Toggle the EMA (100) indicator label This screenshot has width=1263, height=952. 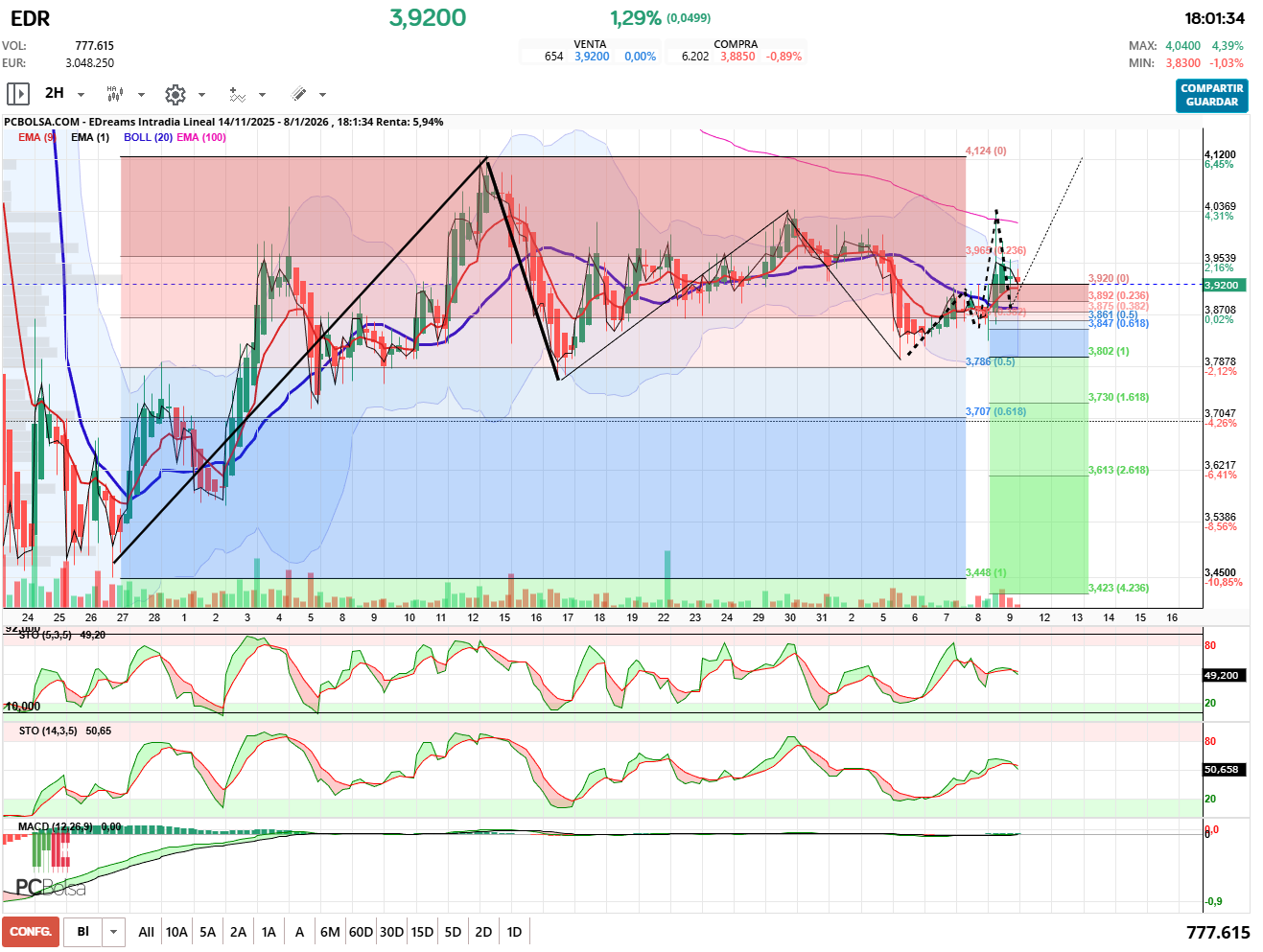201,137
